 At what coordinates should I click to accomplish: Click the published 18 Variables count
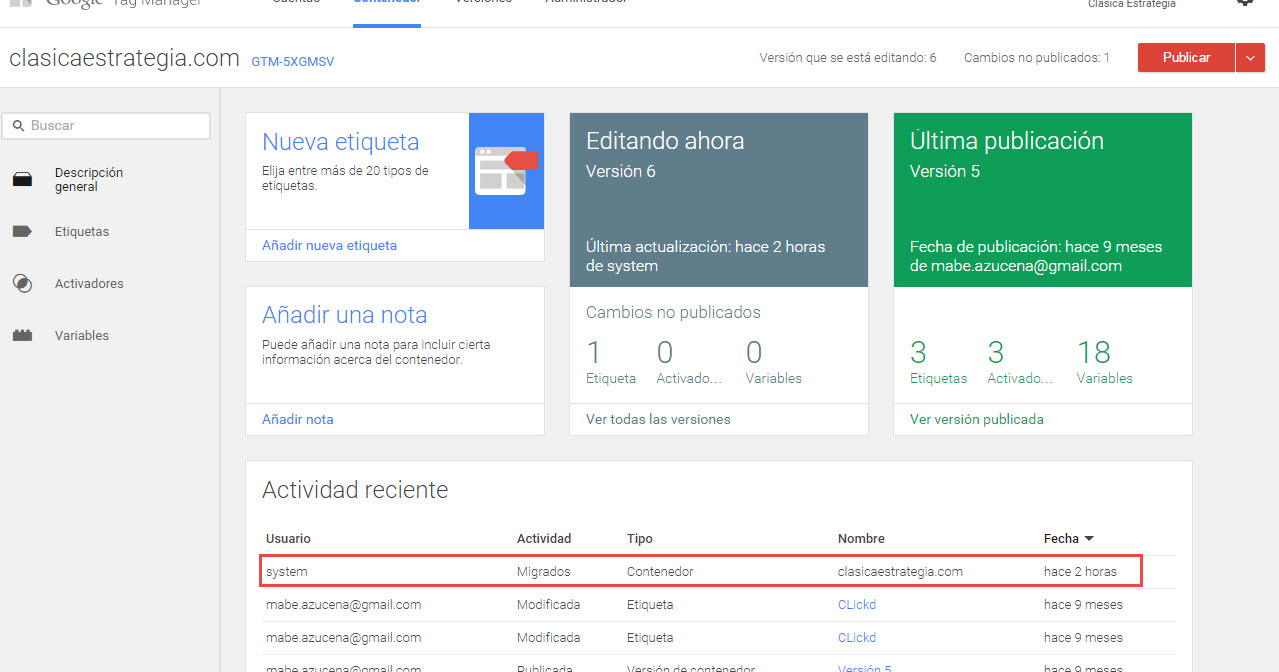tap(1105, 362)
